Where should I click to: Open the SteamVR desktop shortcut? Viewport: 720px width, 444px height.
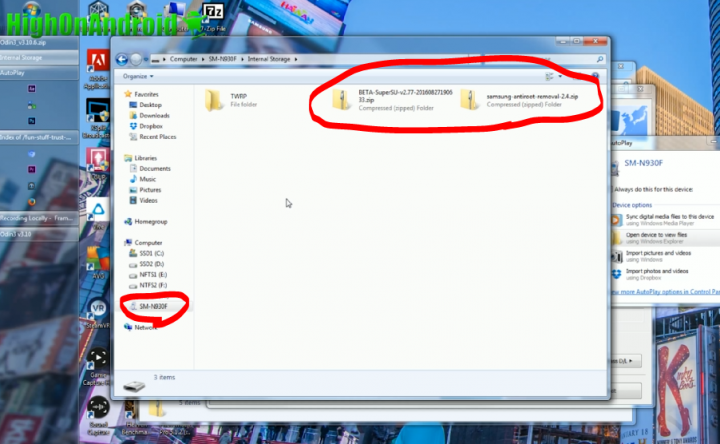click(97, 314)
